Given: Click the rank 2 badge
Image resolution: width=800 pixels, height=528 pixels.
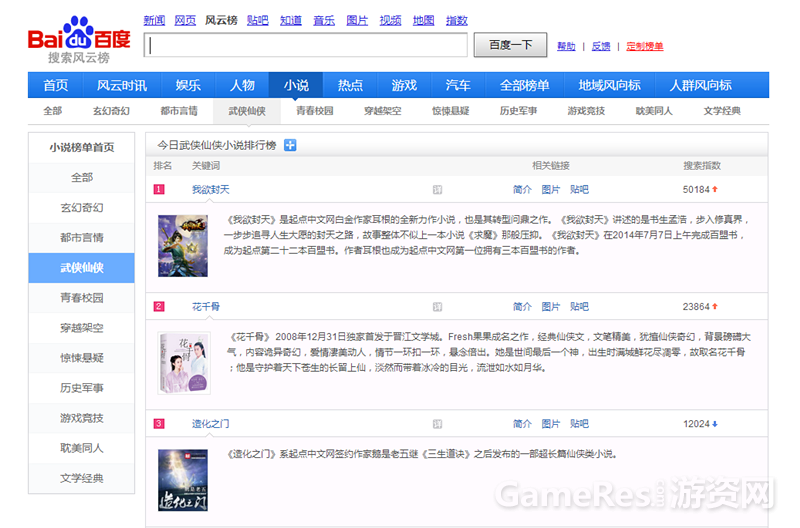Looking at the screenshot, I should point(159,307).
